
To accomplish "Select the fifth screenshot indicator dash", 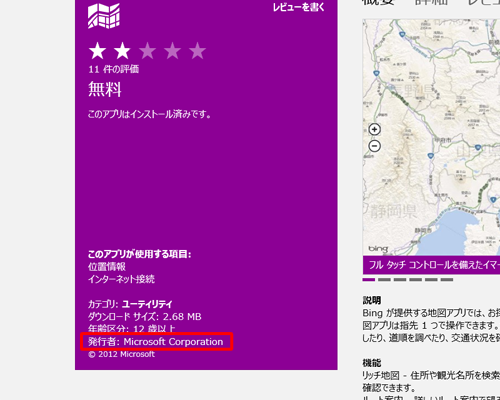I will 431,279.
